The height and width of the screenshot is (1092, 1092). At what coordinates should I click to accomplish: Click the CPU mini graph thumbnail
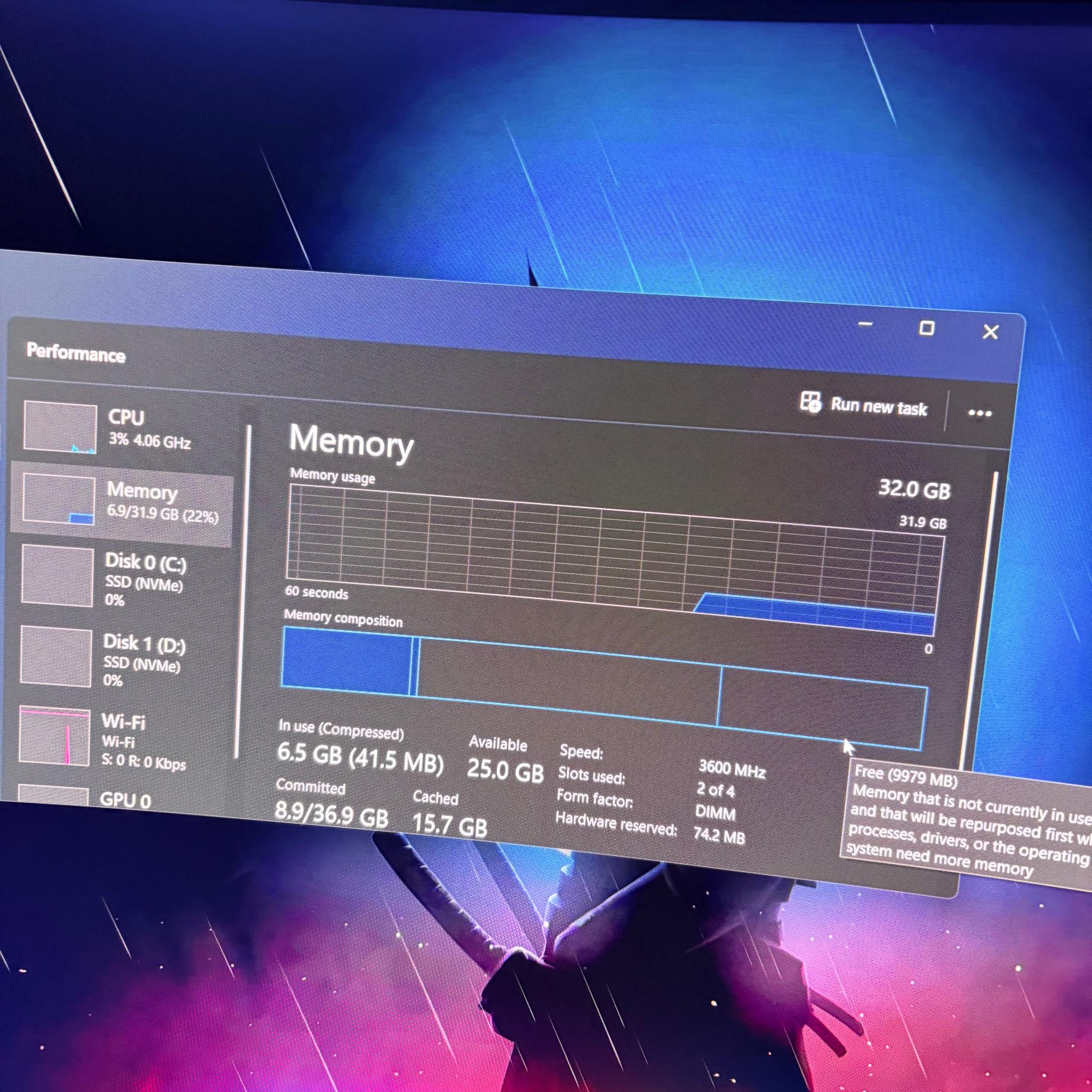point(60,427)
